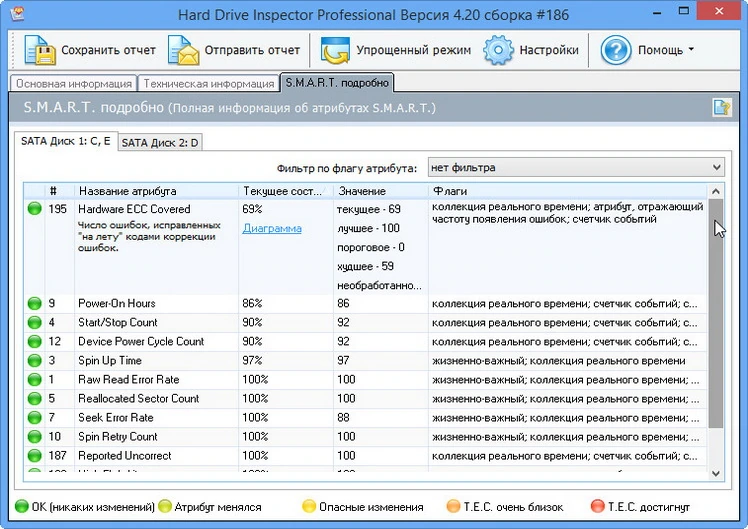Open the attribute flag filter dropdown
Viewport: 748px width, 529px height.
coord(576,167)
